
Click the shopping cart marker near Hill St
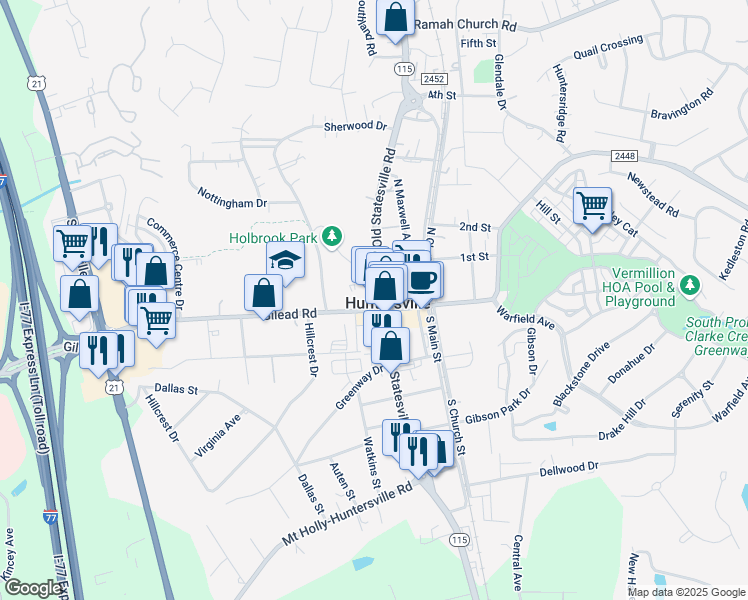tap(592, 208)
